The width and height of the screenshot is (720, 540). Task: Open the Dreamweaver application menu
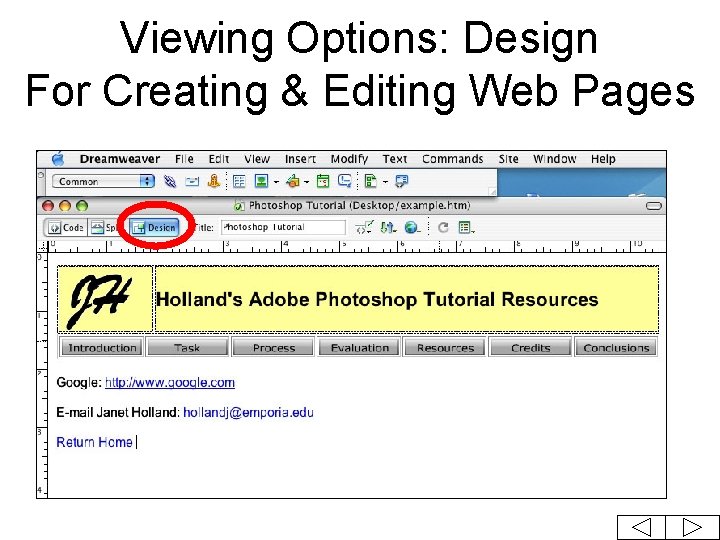[x=120, y=159]
